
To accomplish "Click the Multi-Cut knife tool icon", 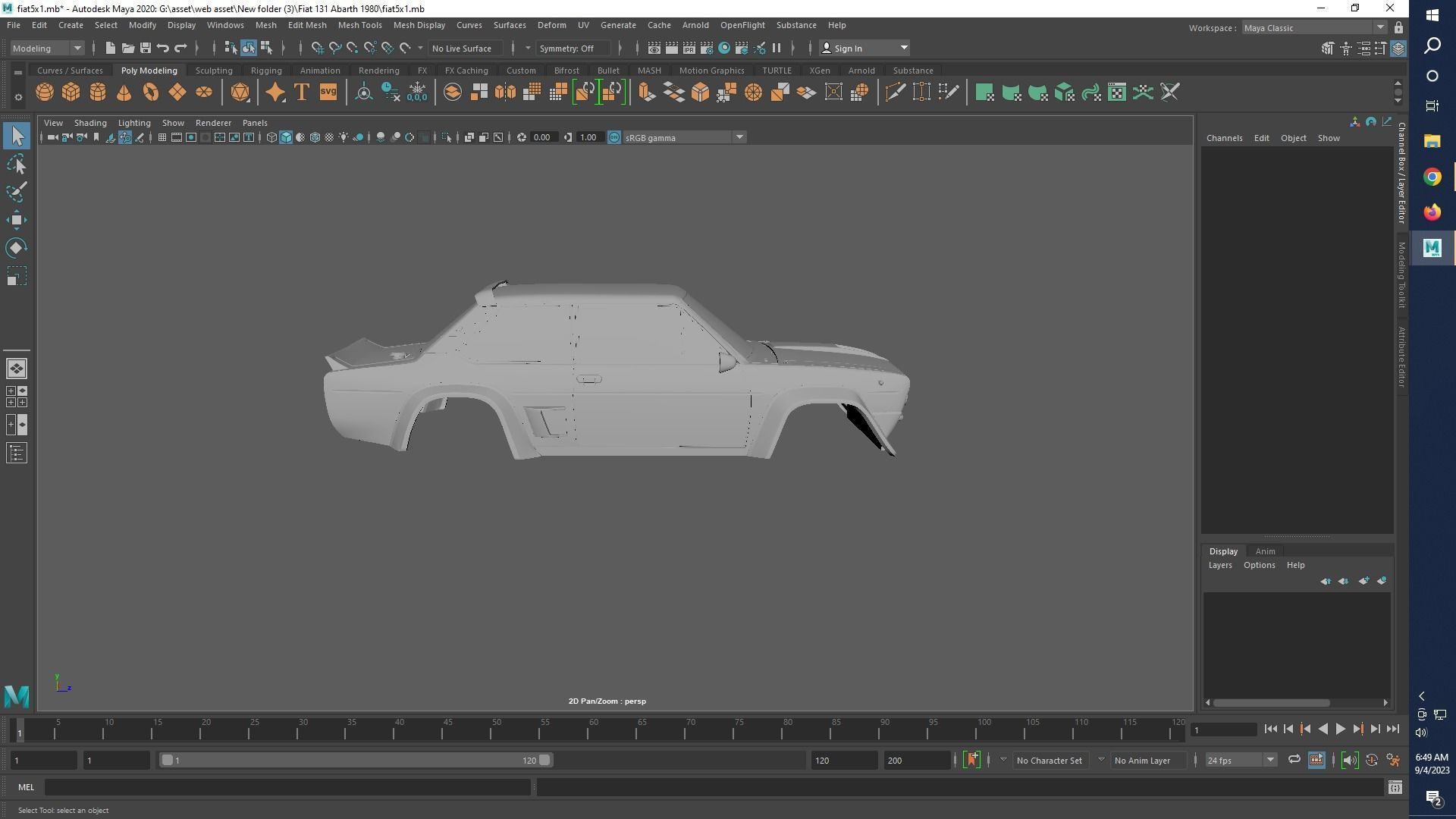I will [896, 93].
